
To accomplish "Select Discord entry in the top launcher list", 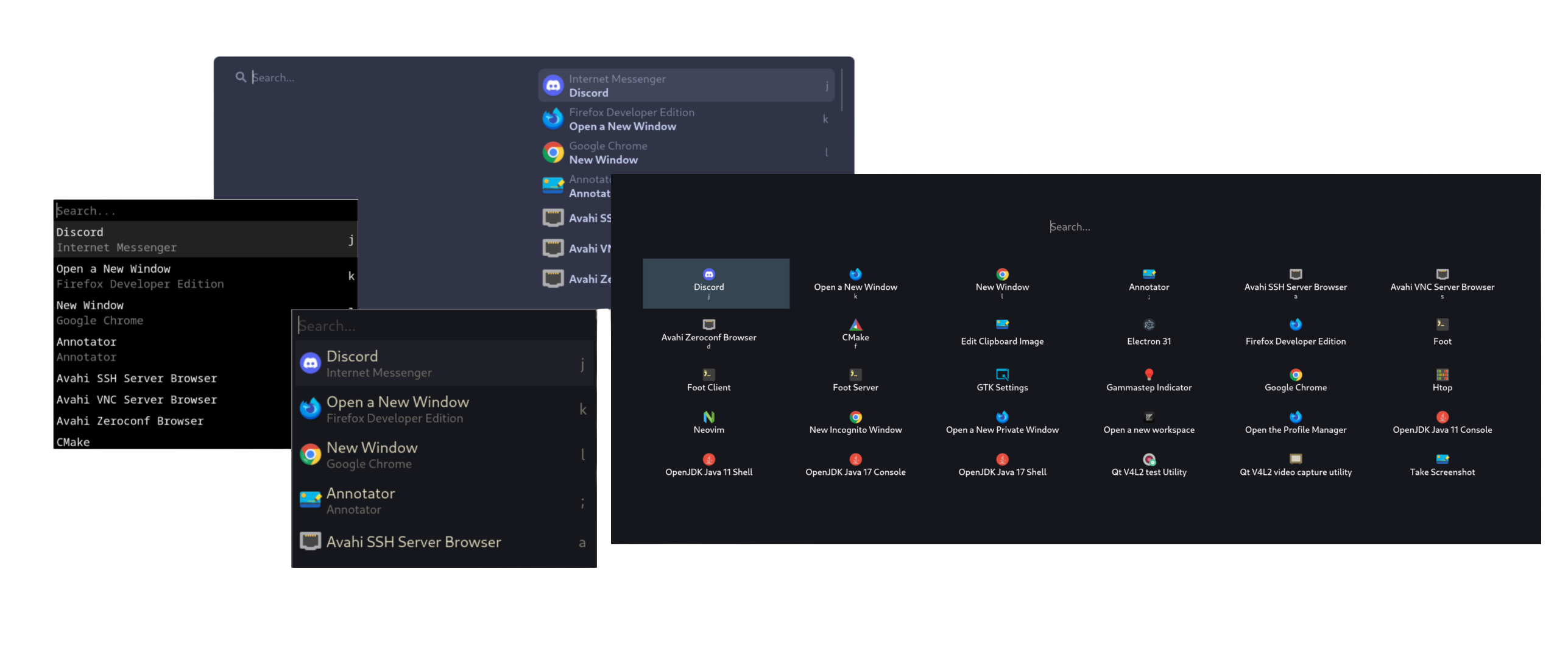I will tap(686, 85).
